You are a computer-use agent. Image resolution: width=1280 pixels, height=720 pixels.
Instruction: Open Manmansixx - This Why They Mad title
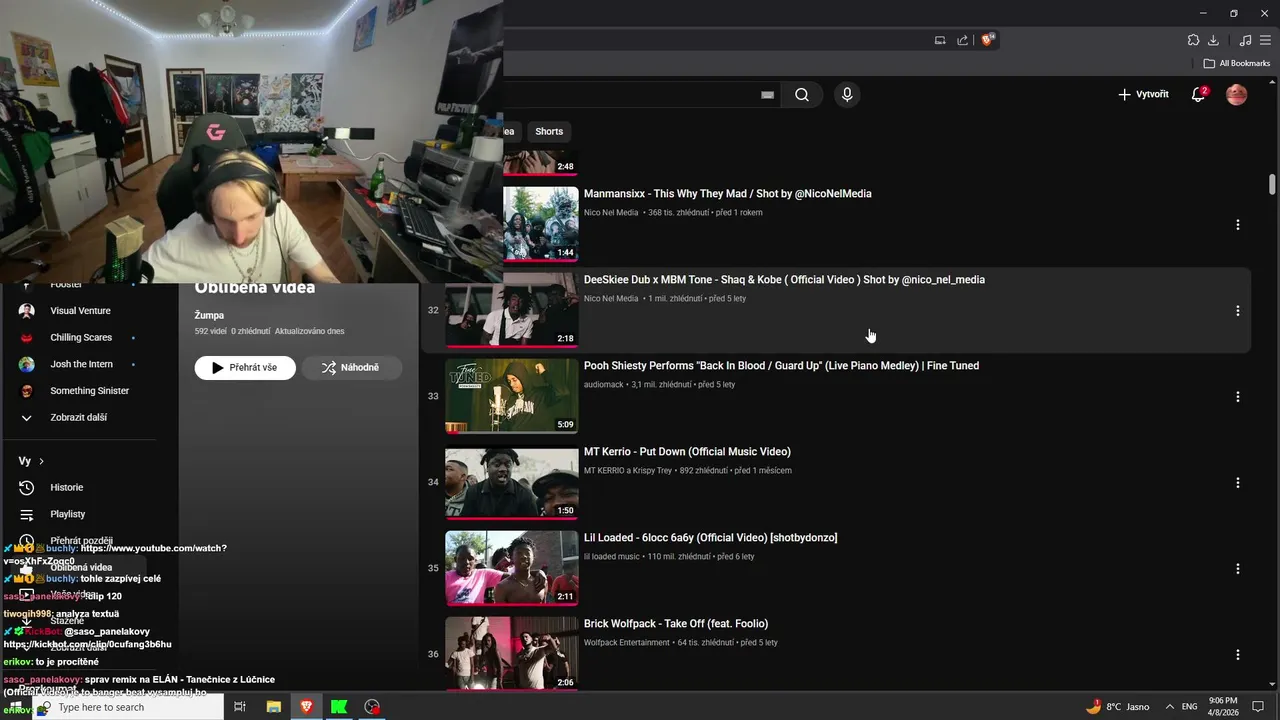pos(728,194)
